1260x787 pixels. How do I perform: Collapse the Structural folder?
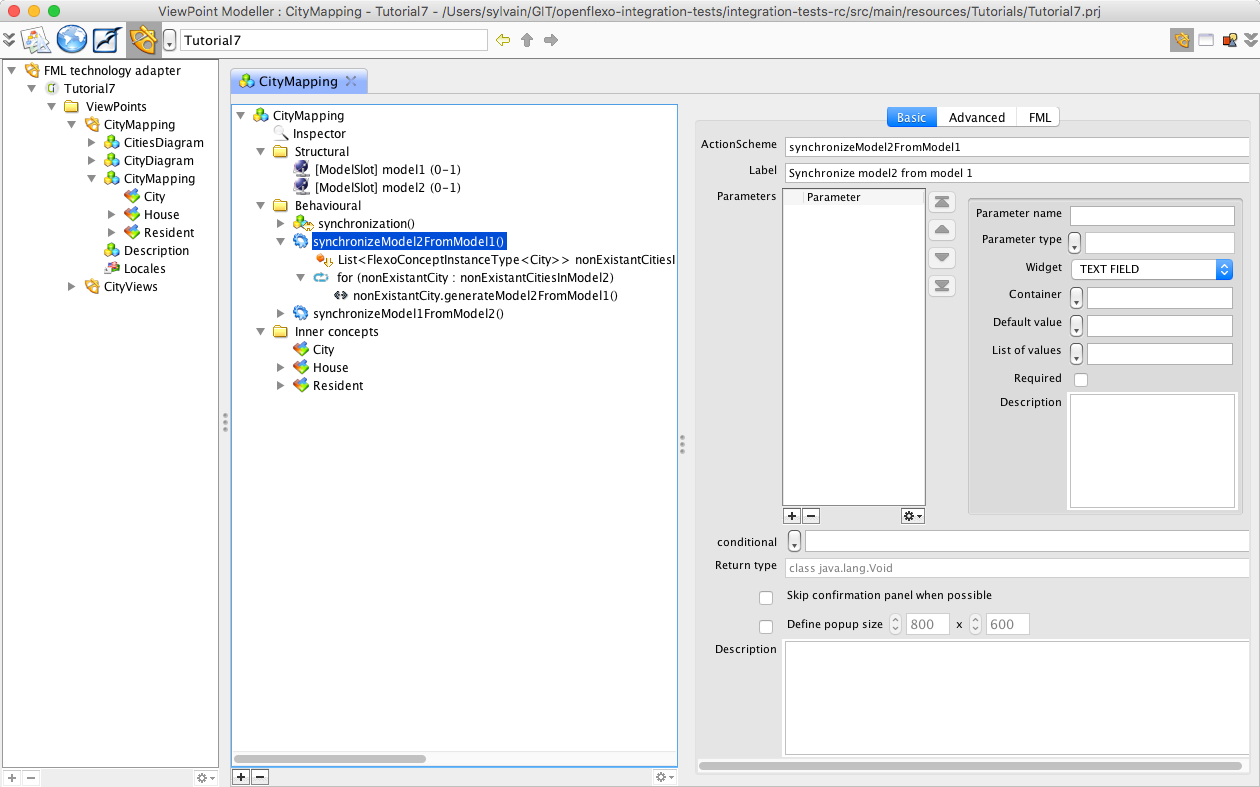click(x=261, y=151)
